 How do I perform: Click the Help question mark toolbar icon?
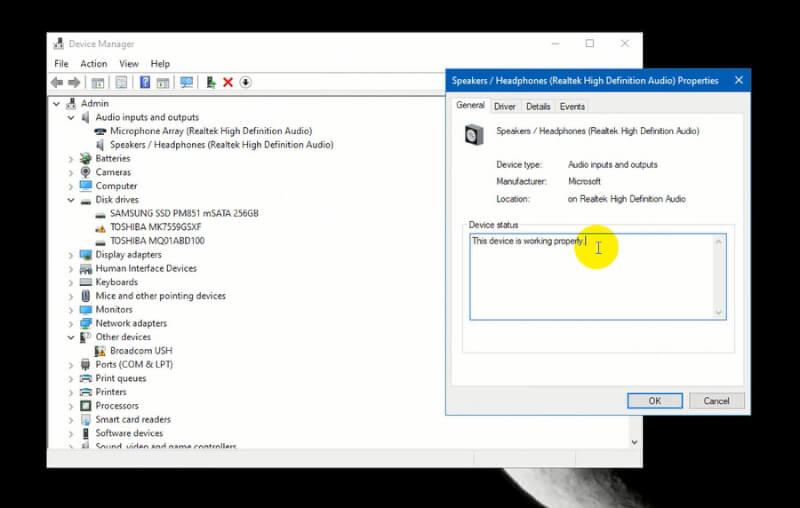[145, 83]
